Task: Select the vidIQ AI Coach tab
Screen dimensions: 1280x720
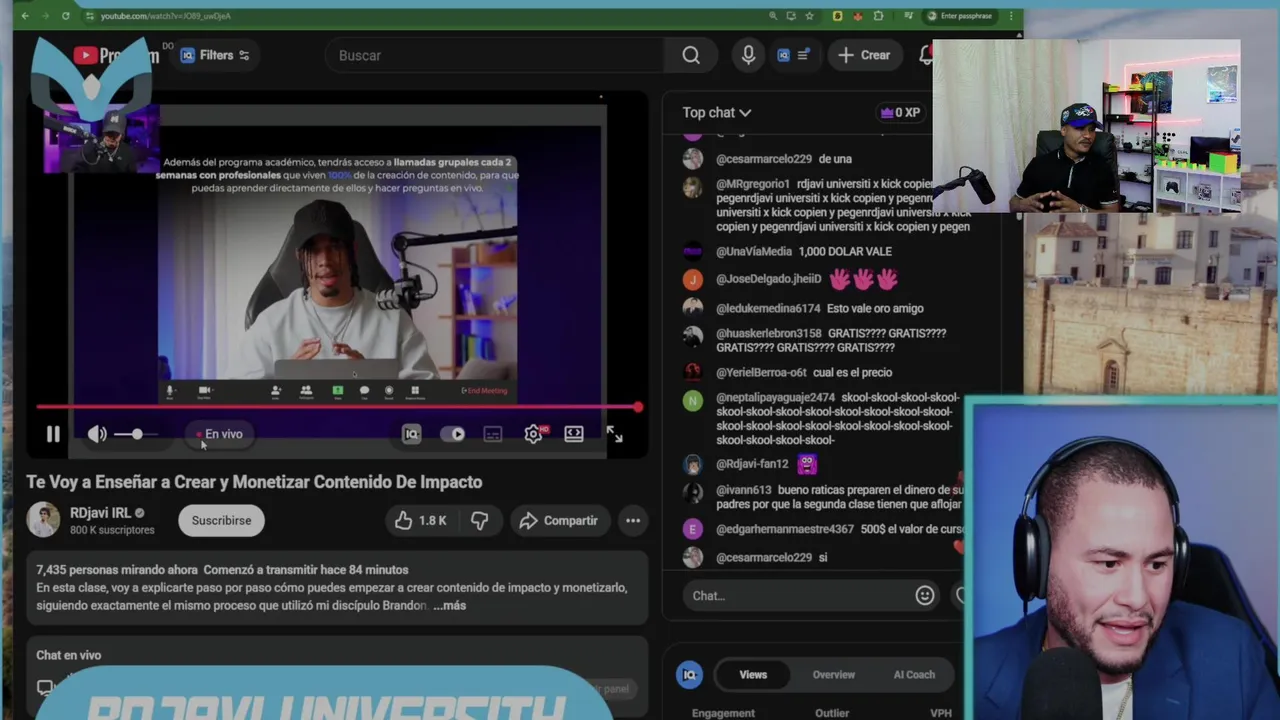Action: [914, 674]
